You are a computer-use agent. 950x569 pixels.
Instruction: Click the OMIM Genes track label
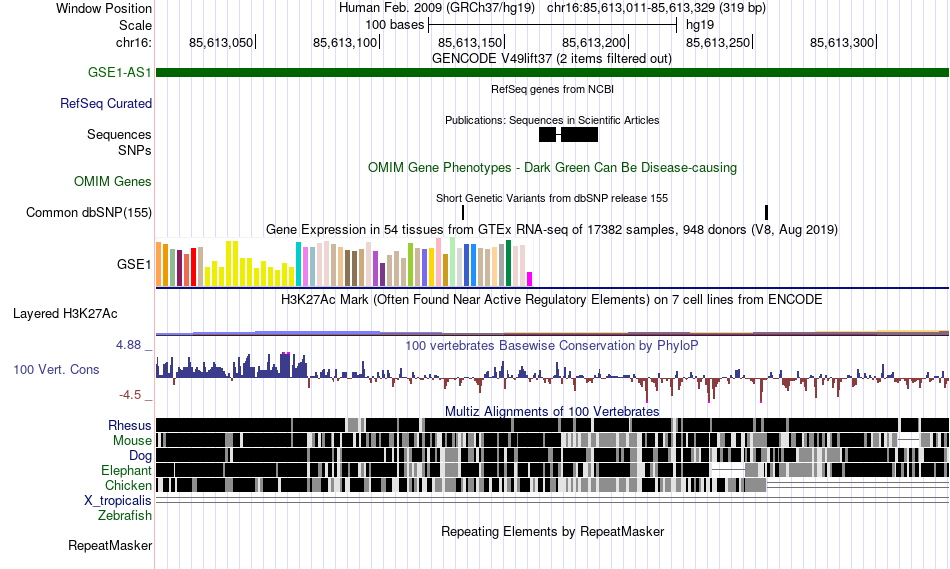click(113, 181)
